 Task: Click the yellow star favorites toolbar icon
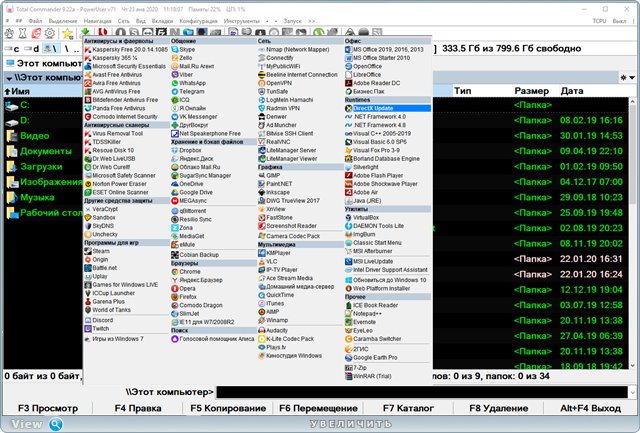point(67,33)
